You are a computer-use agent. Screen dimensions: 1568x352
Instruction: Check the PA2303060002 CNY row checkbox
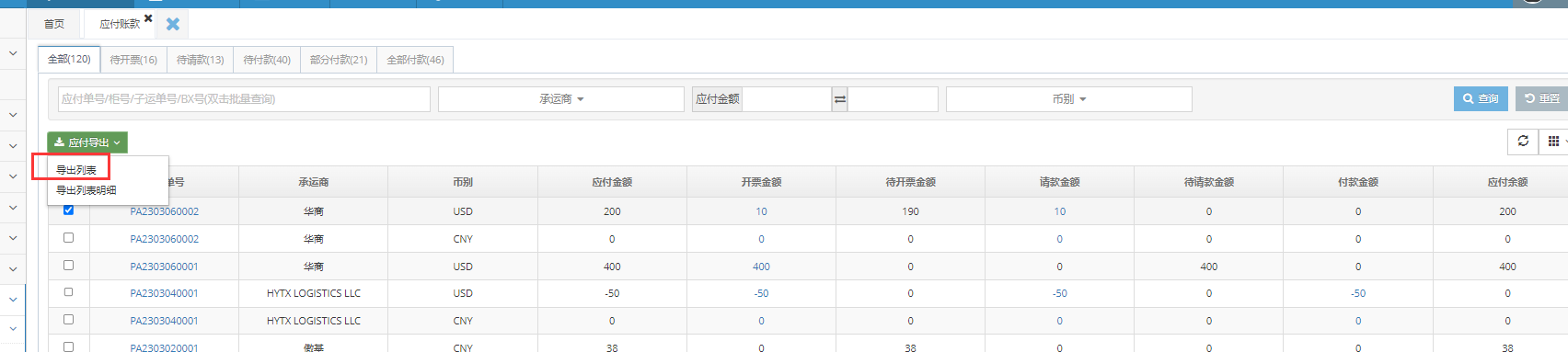click(68, 237)
